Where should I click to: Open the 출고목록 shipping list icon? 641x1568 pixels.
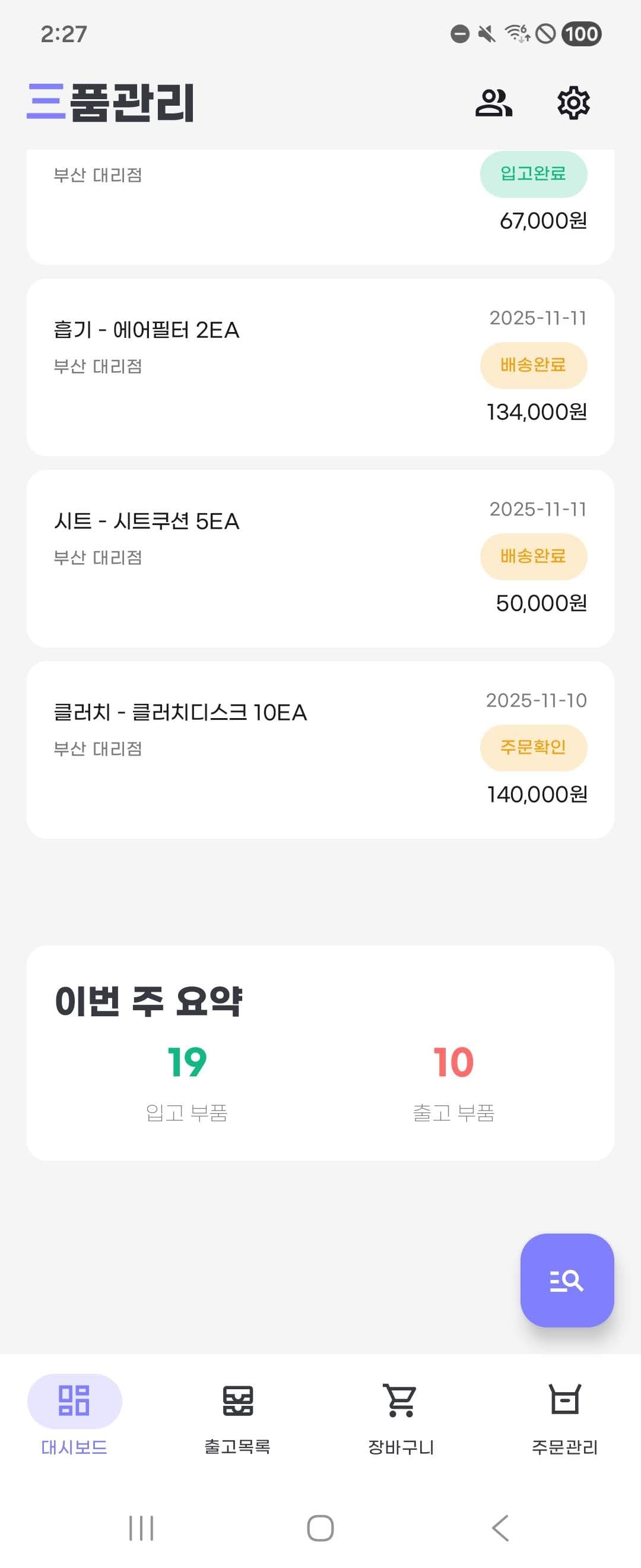[237, 1400]
